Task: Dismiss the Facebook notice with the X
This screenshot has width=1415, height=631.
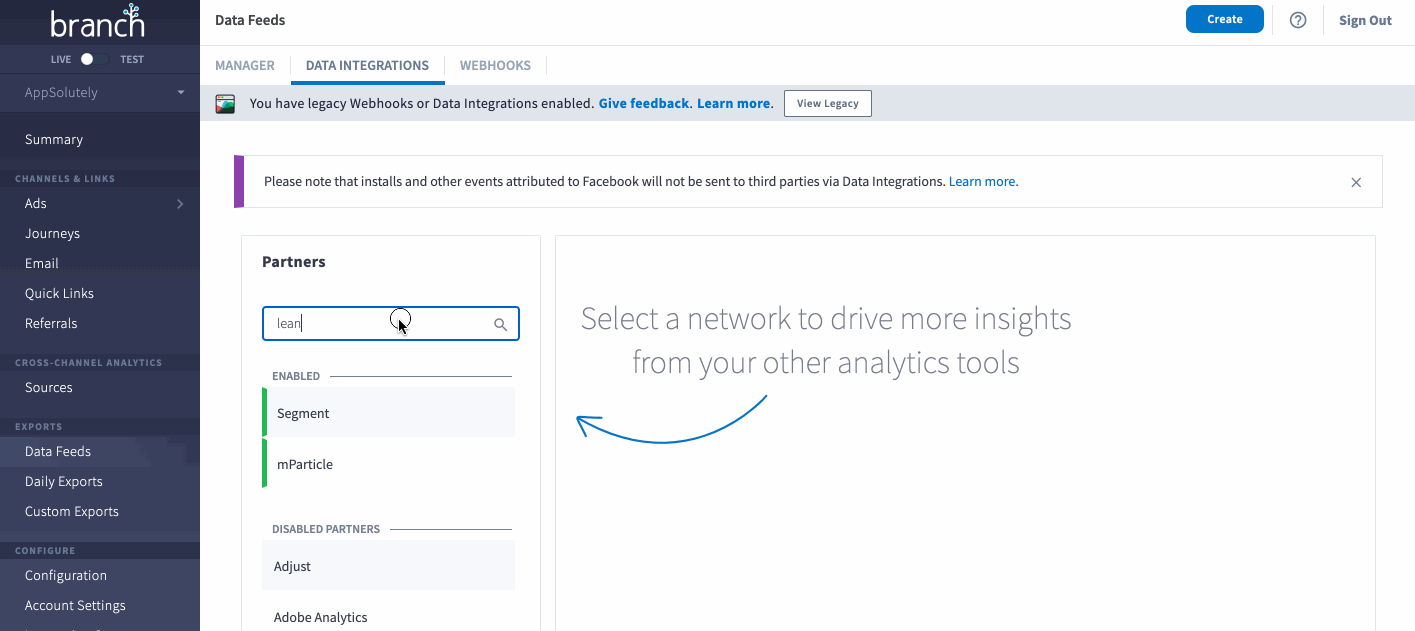Action: pos(1356,182)
